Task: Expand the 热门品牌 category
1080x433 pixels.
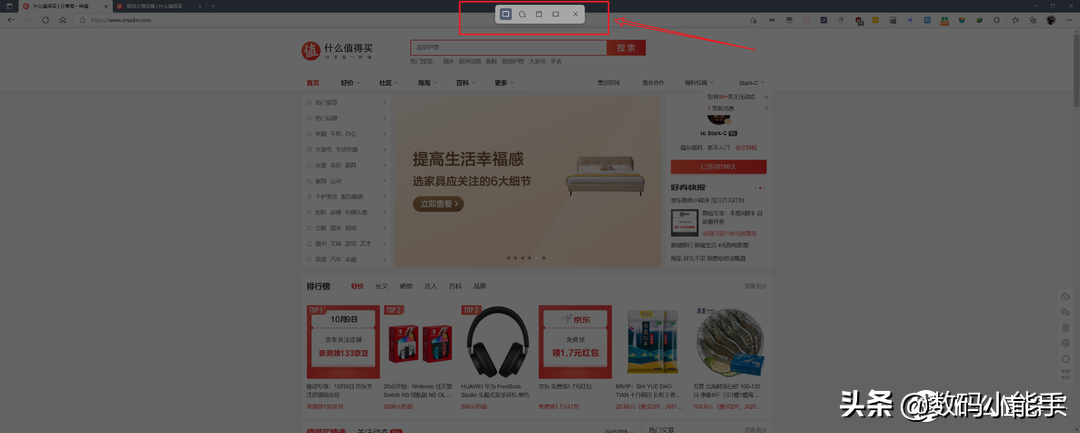Action: pyautogui.click(x=346, y=118)
